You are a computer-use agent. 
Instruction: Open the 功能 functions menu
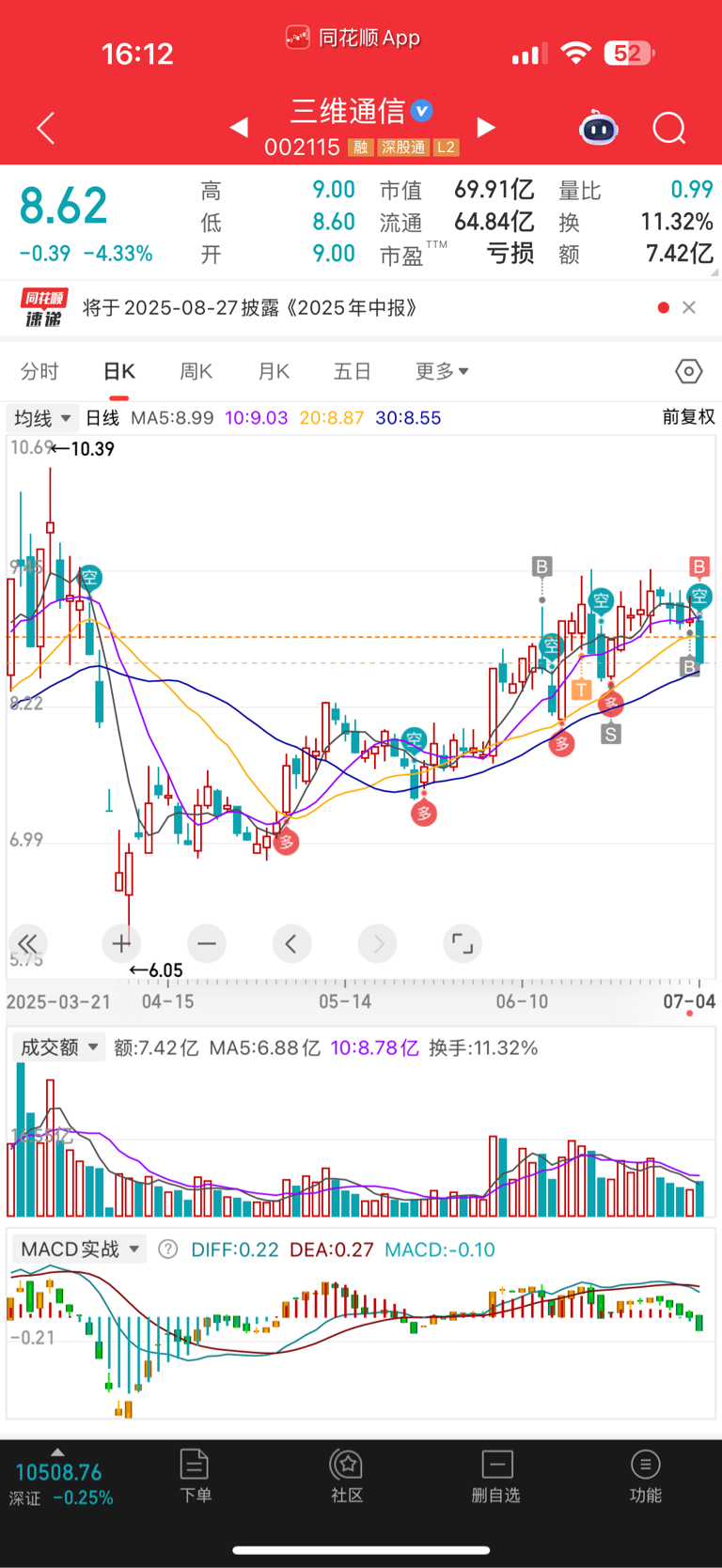(x=645, y=1475)
